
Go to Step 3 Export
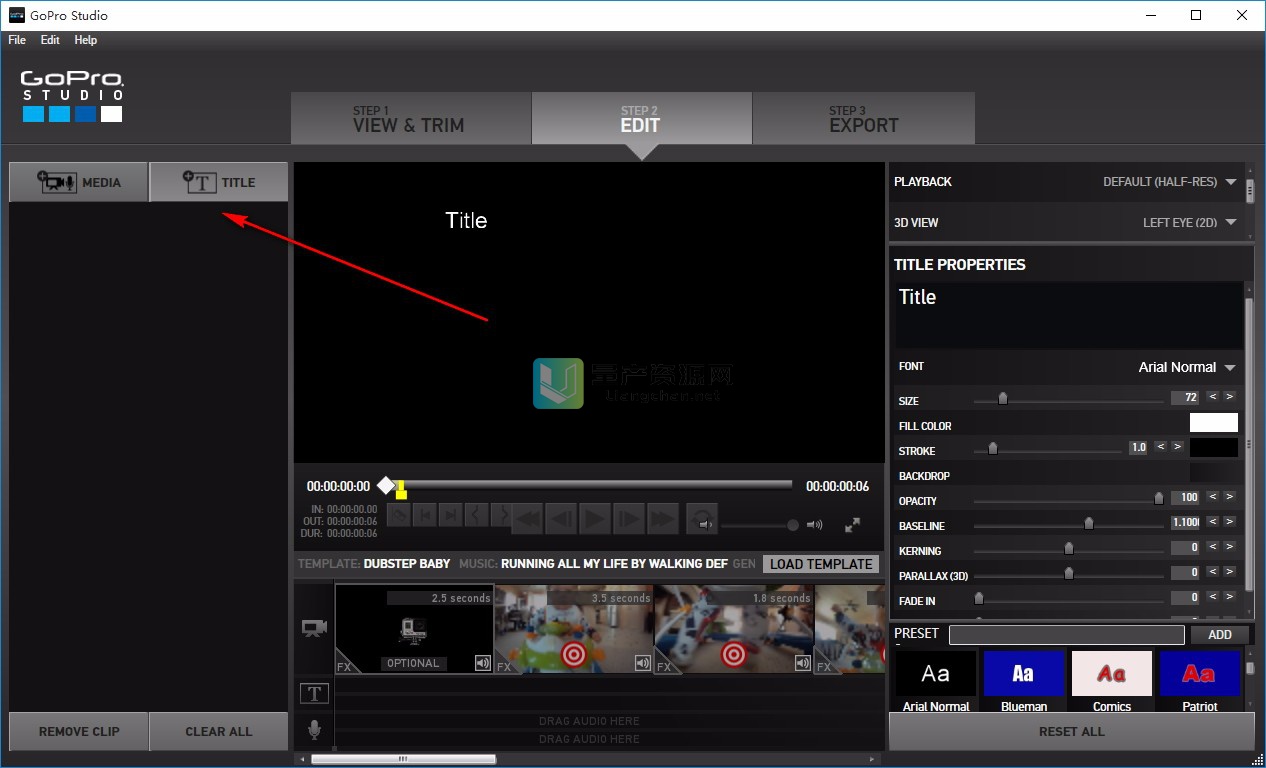point(863,119)
